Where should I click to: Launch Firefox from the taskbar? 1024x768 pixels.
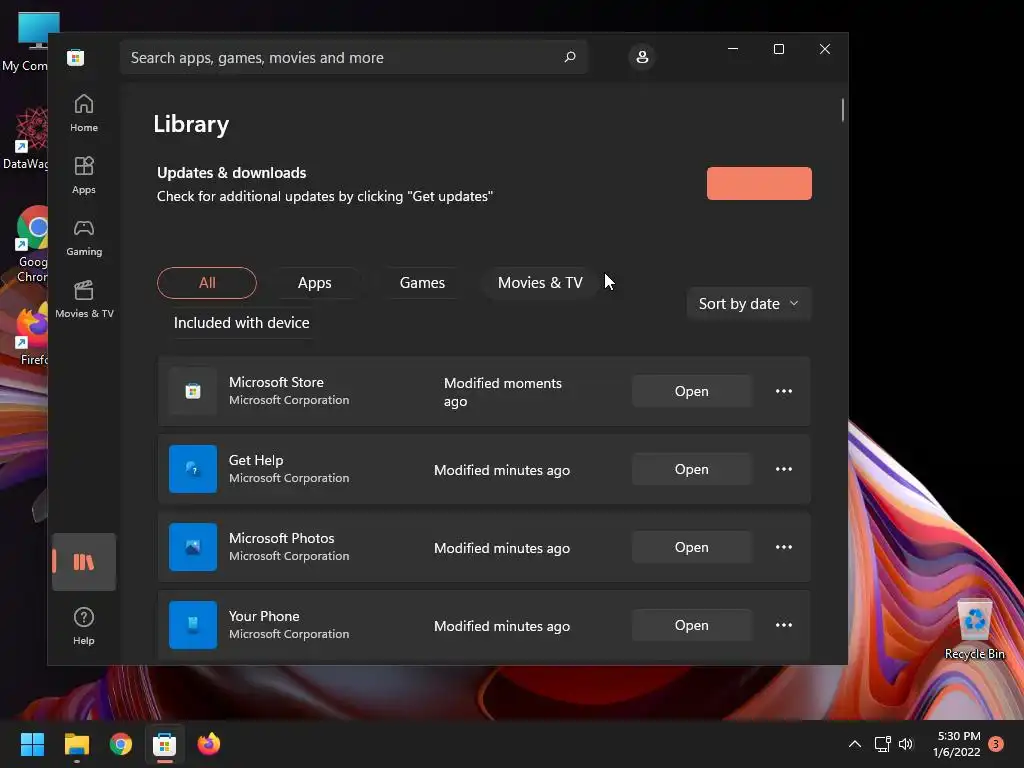[x=209, y=744]
